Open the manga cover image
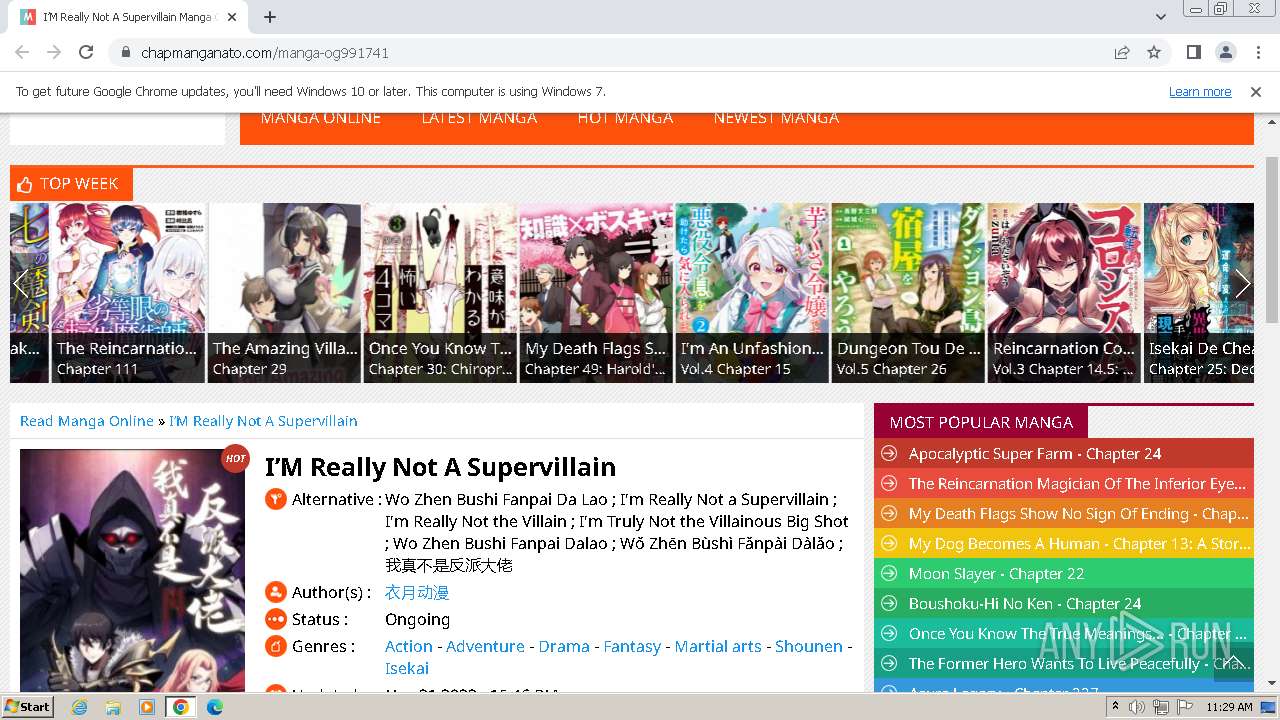The height and width of the screenshot is (720, 1280). point(132,570)
